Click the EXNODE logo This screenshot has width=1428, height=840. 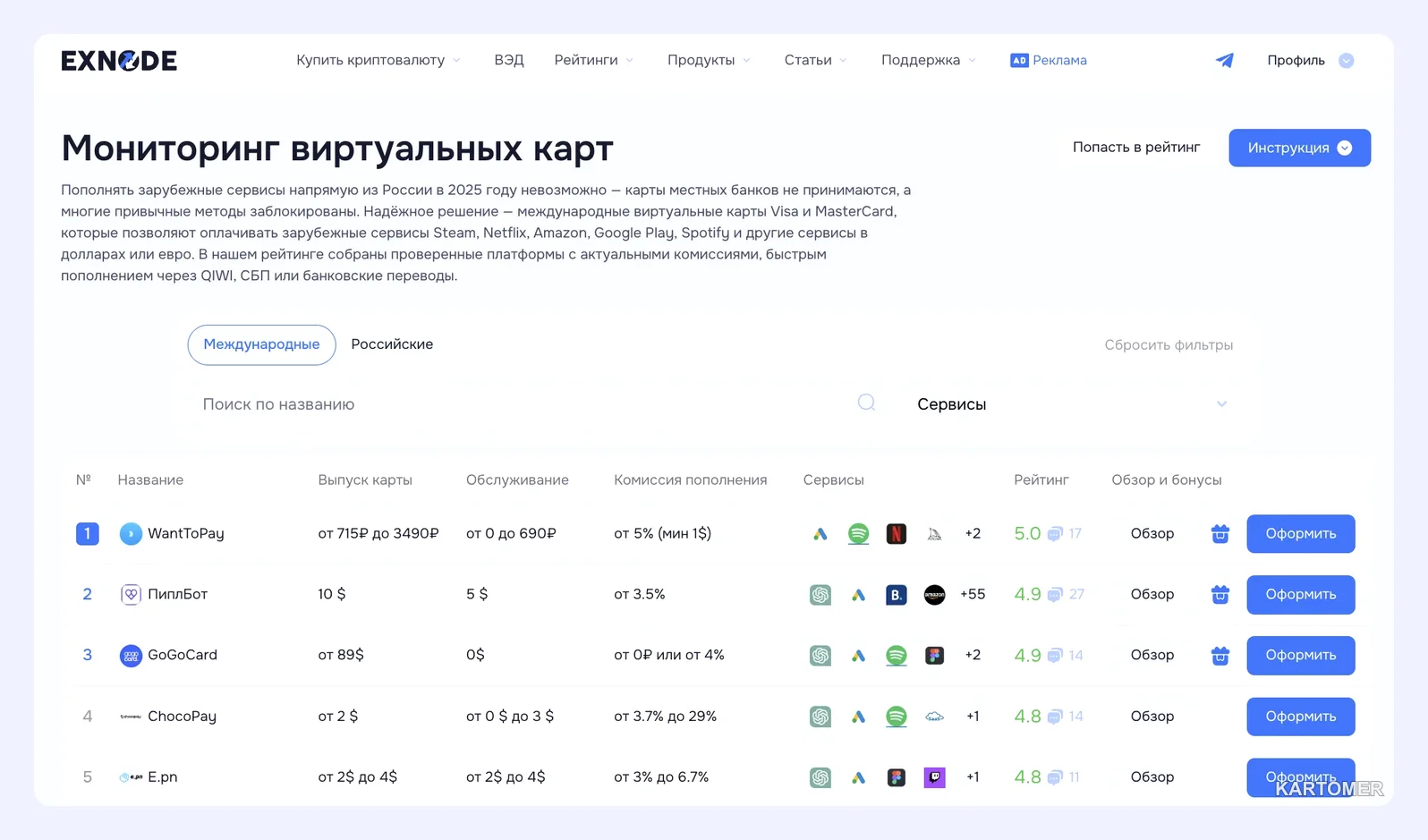coord(119,60)
